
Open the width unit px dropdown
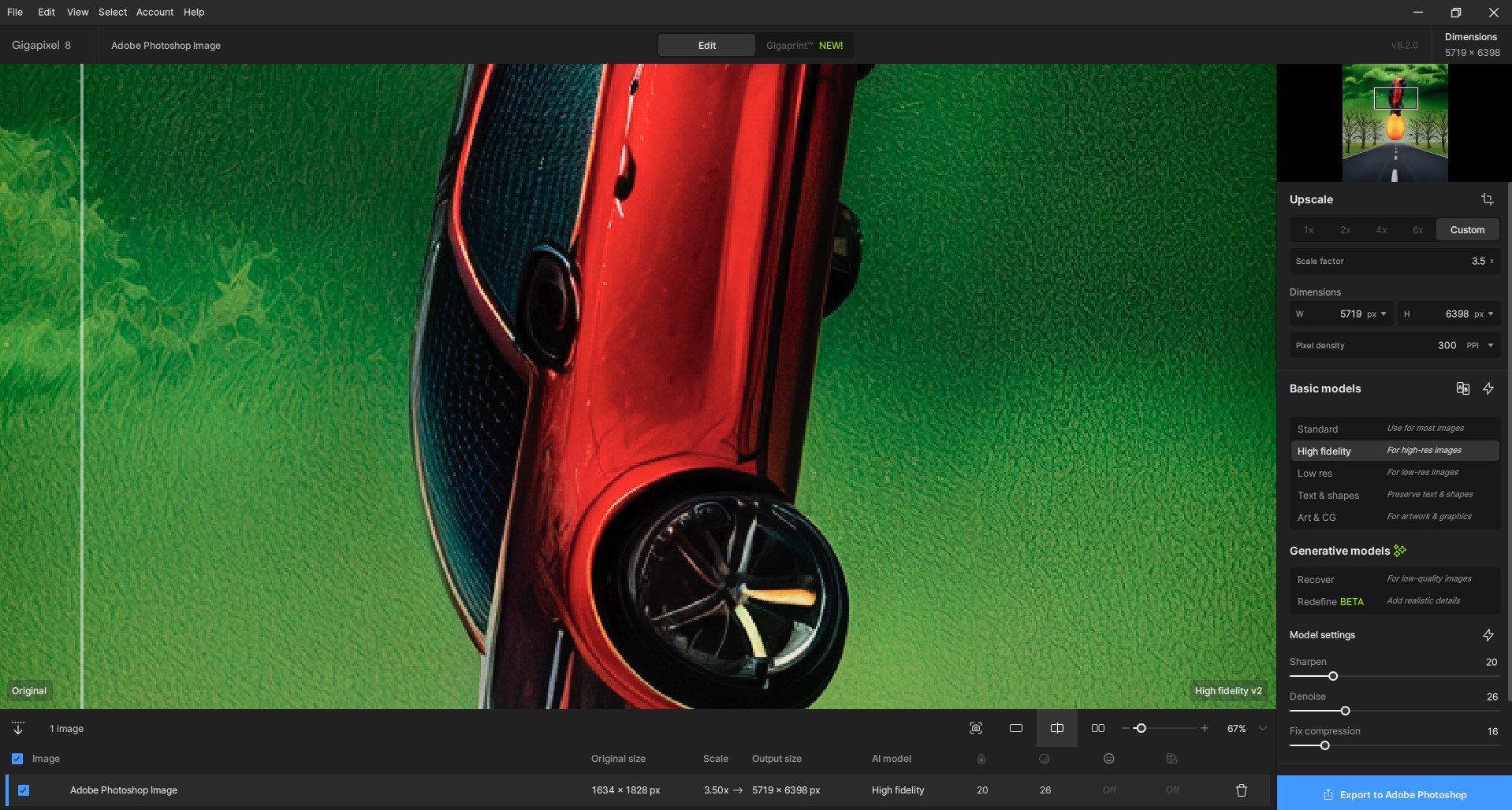1377,314
